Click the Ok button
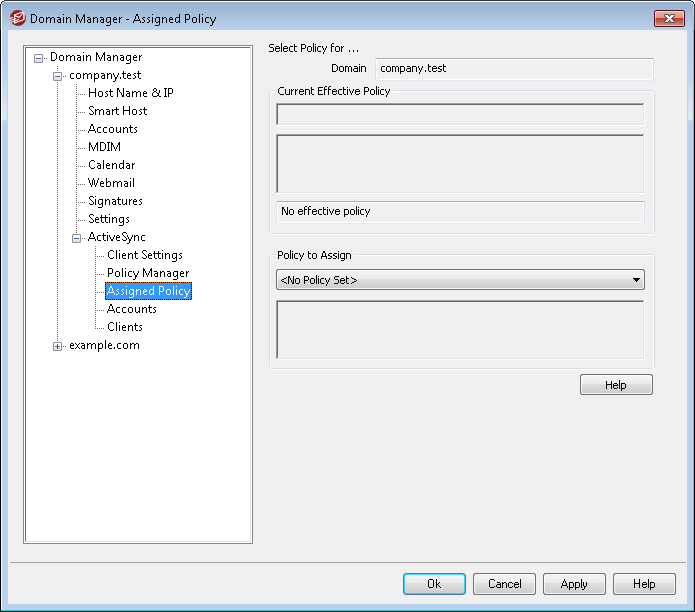This screenshot has width=695, height=612. (434, 584)
